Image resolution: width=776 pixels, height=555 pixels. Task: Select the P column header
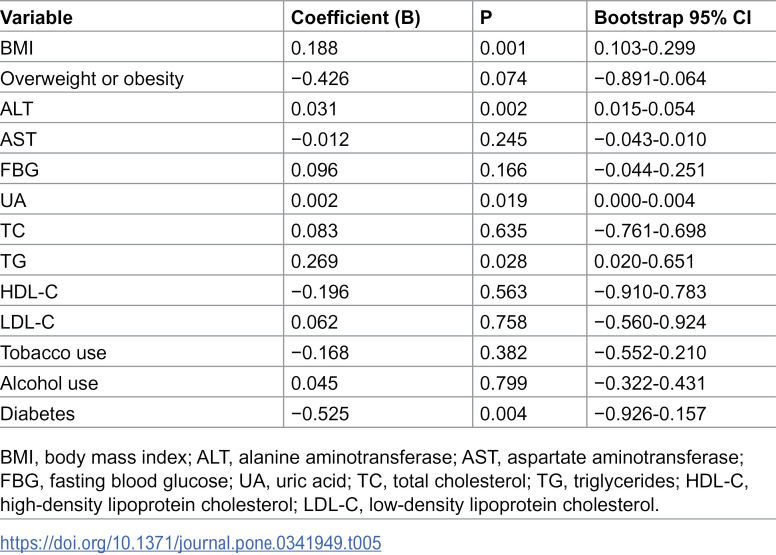(x=486, y=18)
